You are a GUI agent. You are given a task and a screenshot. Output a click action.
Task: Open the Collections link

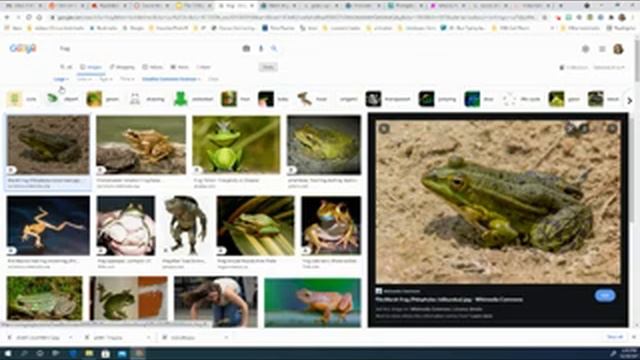pyautogui.click(x=574, y=67)
